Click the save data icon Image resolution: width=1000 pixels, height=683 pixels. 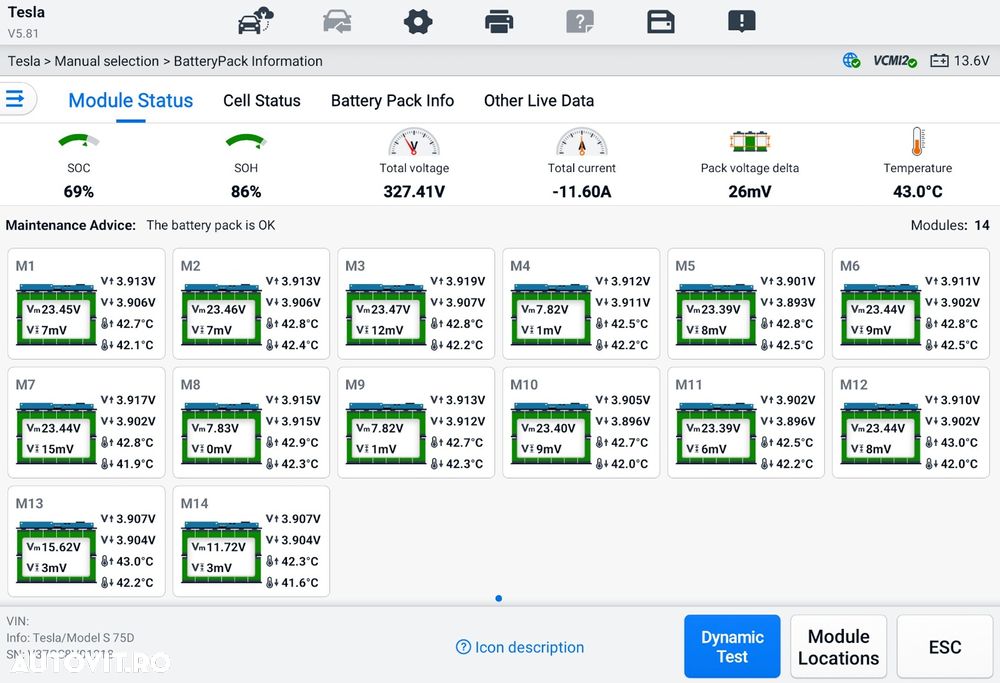(661, 22)
